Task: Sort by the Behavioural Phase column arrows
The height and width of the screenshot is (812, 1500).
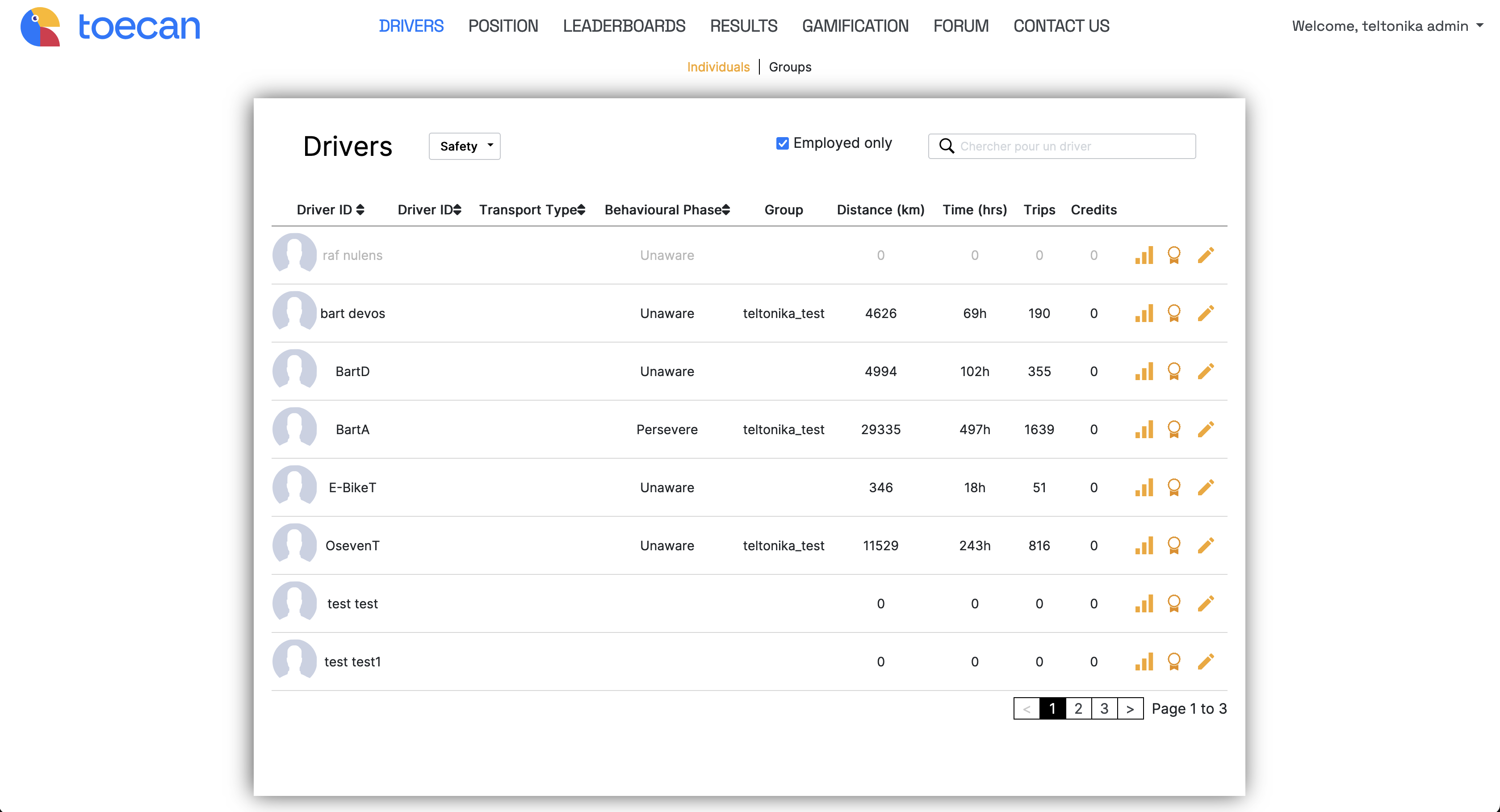Action: pos(725,210)
